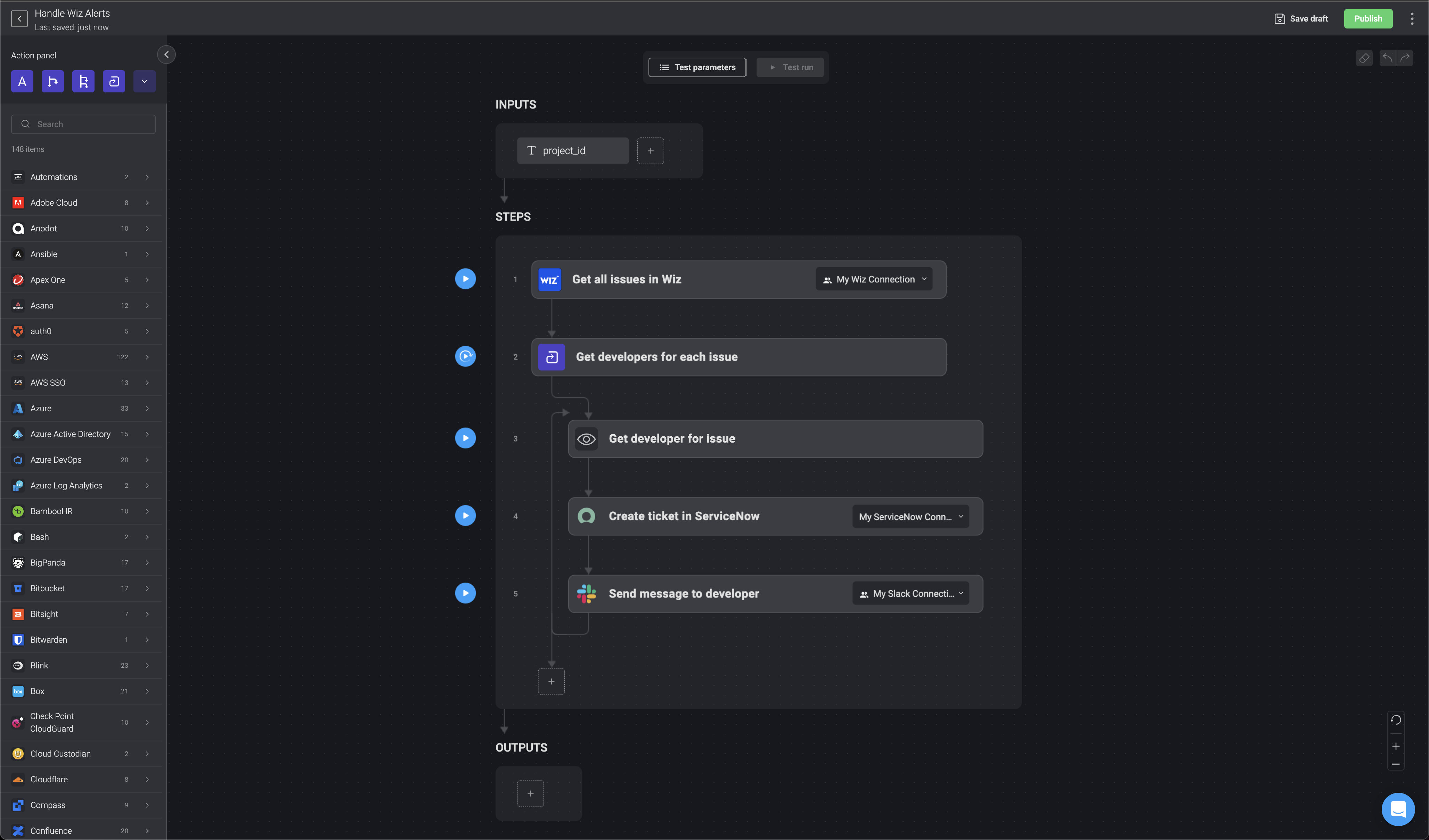This screenshot has width=1429, height=840.
Task: Click the Slack icon on step 5
Action: coord(586,593)
